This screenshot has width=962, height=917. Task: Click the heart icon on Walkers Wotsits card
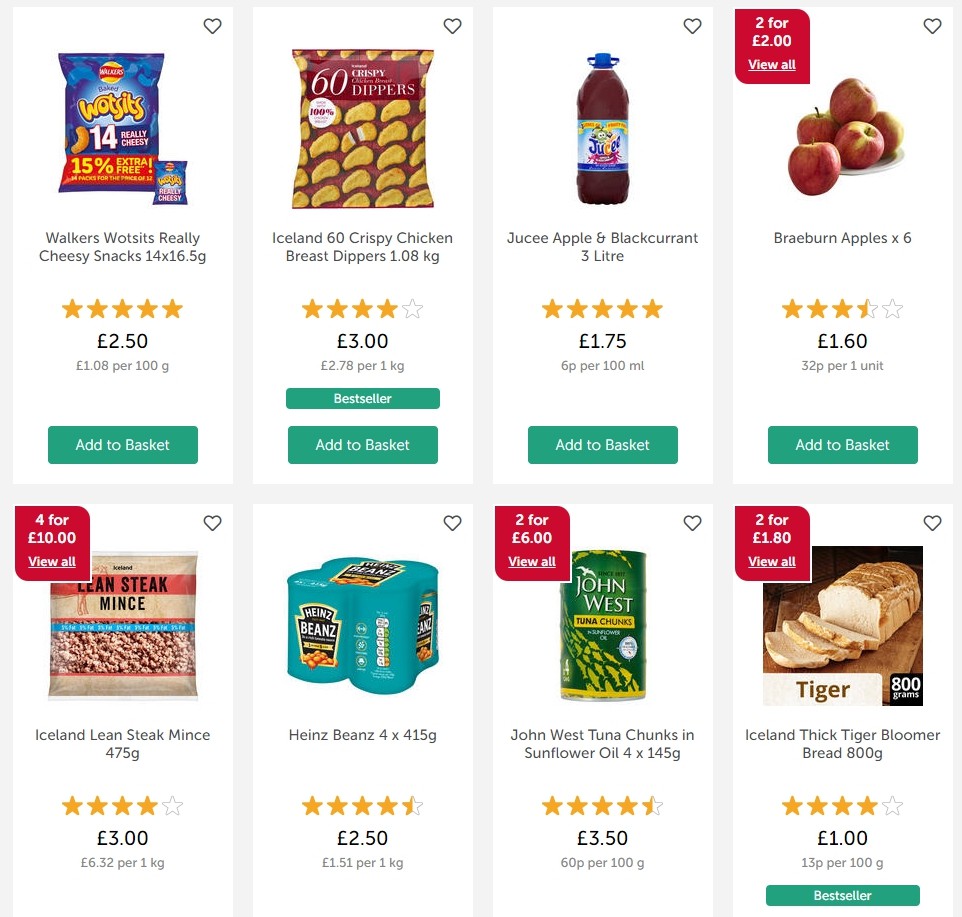(212, 26)
